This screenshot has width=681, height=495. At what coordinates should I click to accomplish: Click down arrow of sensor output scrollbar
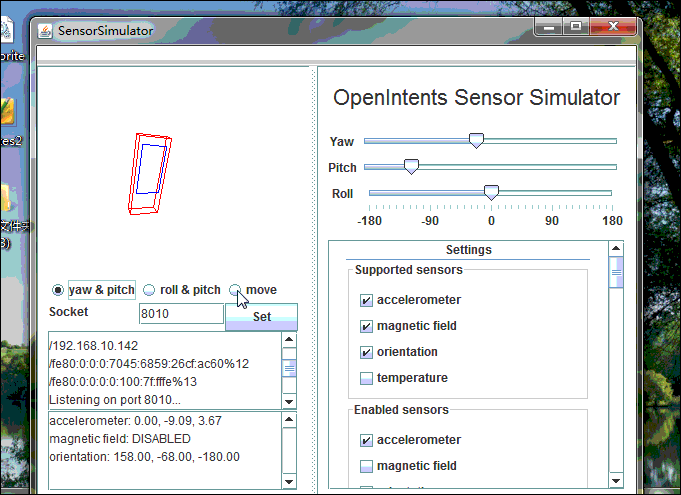click(289, 482)
